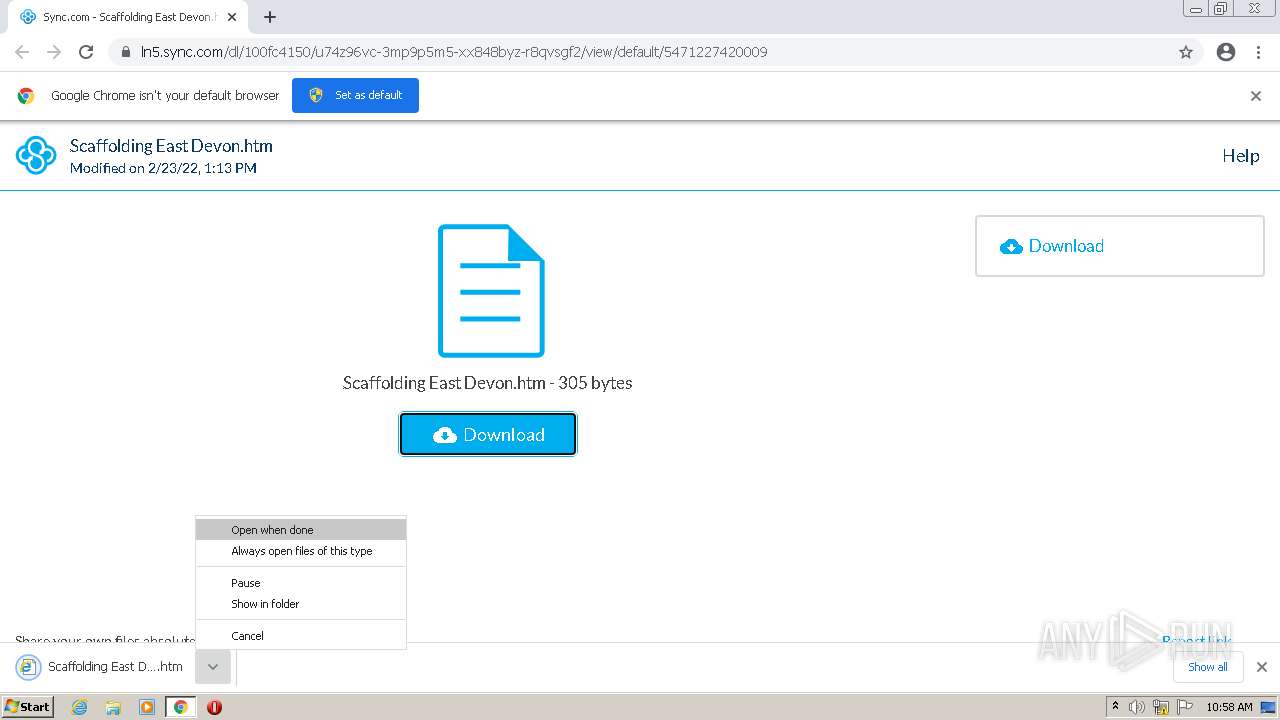1280x720 pixels.
Task: Select 'Open when done' menu item
Action: tap(301, 530)
